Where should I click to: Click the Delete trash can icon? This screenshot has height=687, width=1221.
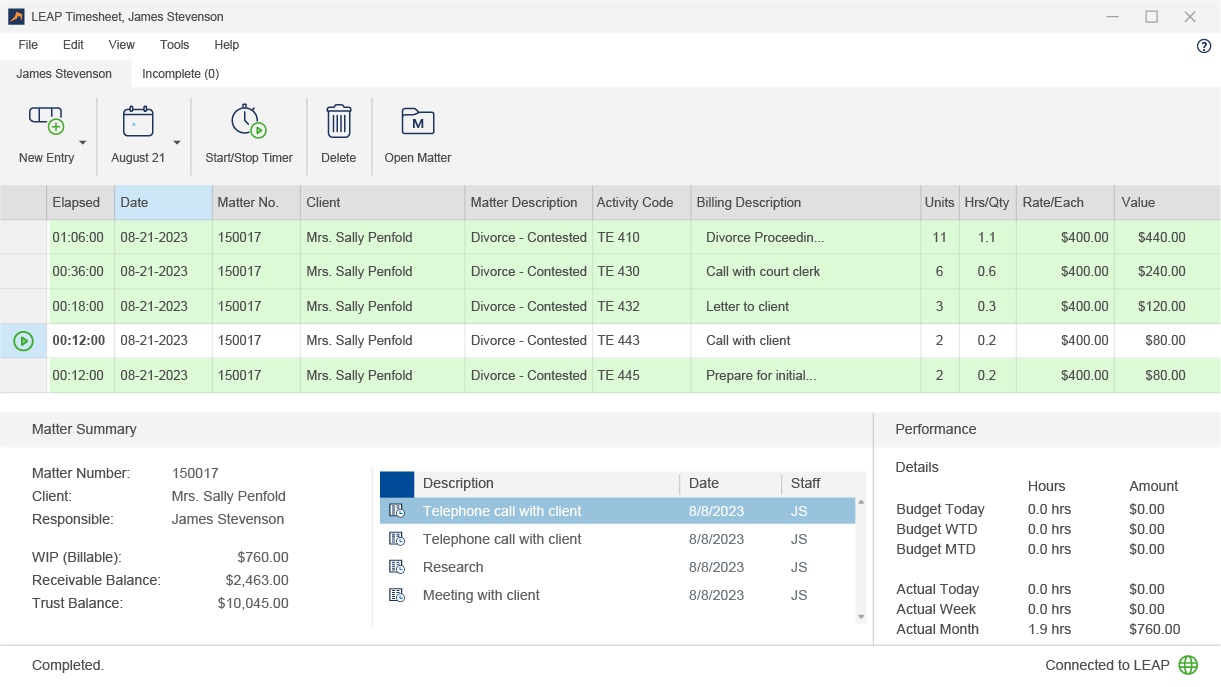click(x=338, y=120)
